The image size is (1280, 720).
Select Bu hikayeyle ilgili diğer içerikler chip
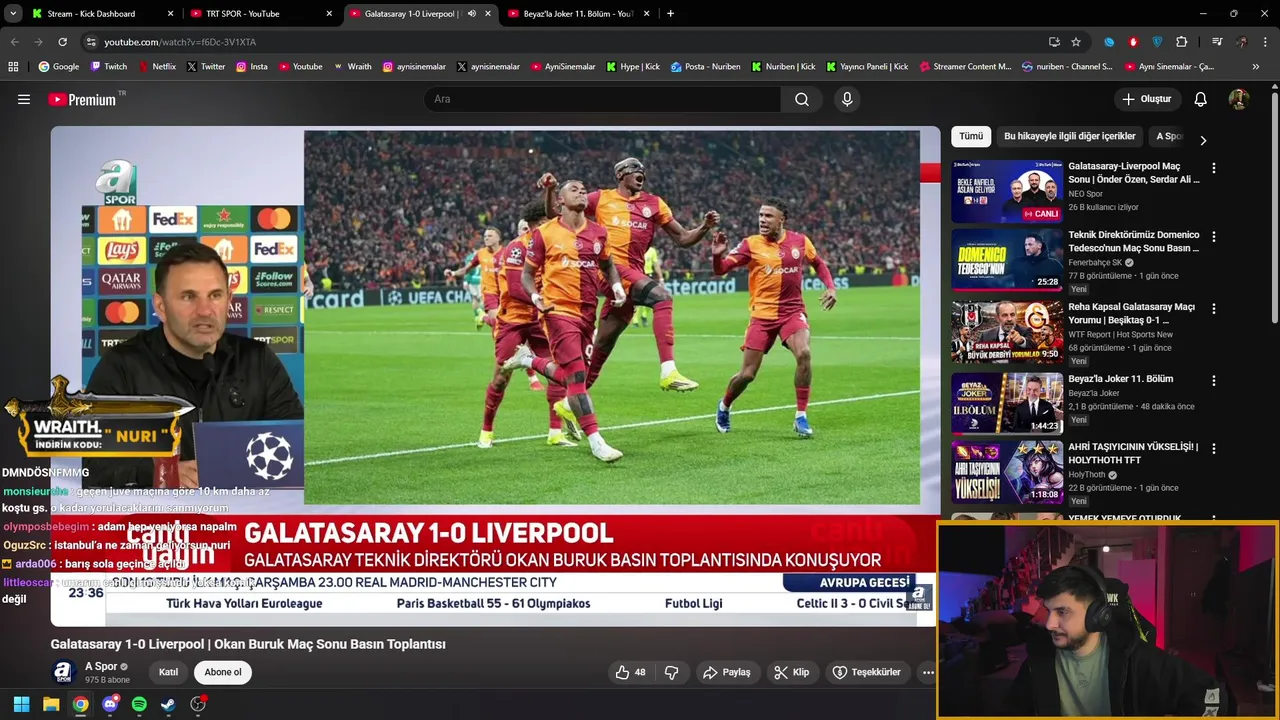[1070, 136]
